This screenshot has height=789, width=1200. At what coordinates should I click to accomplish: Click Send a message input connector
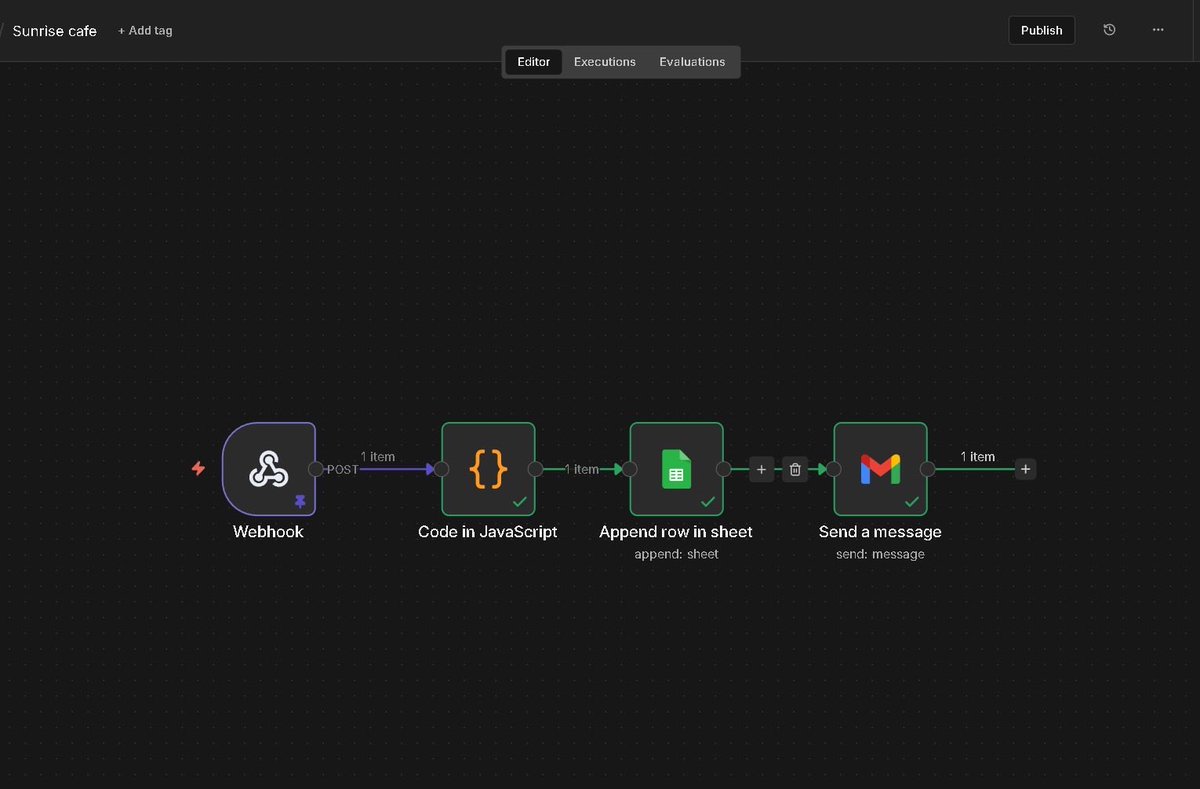[834, 469]
